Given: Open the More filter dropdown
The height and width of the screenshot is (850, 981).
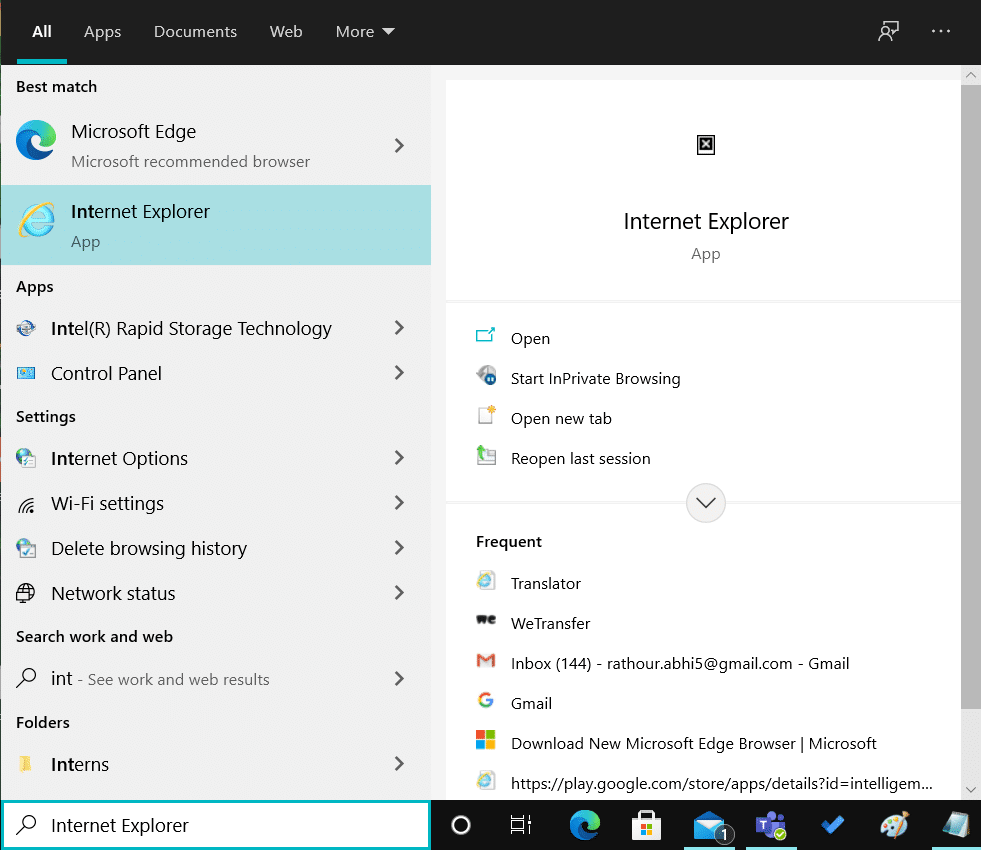Looking at the screenshot, I should 364,31.
